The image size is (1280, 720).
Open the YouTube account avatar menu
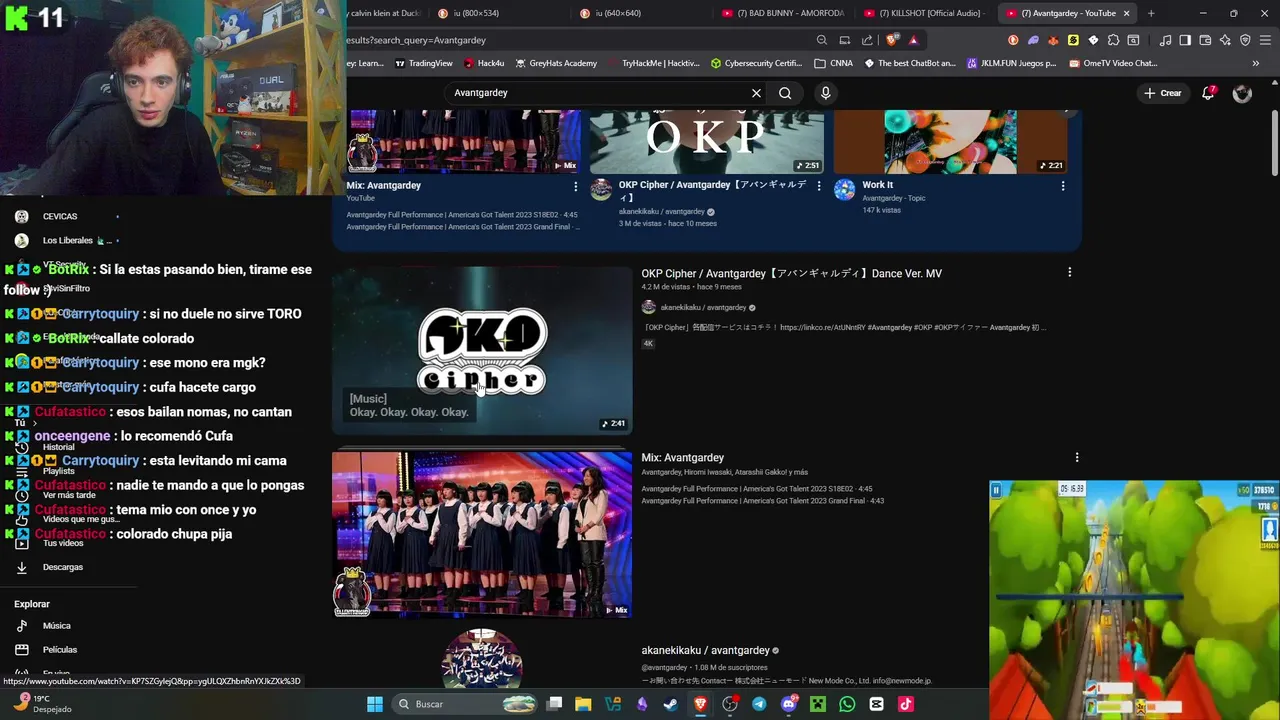1242,93
